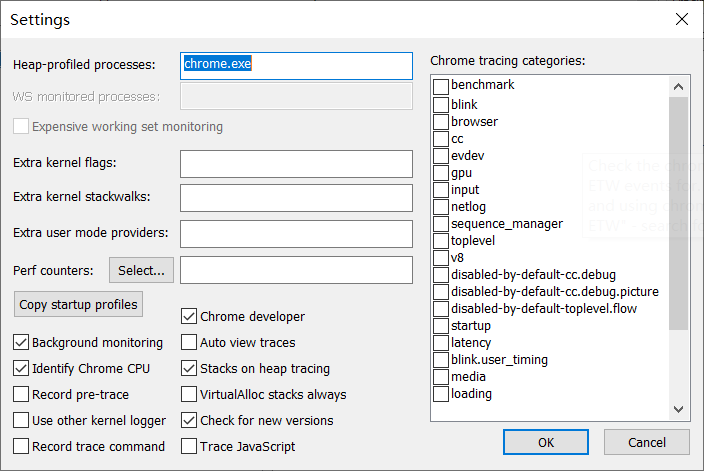Close the Settings dialog
The height and width of the screenshot is (471, 704).
coord(681,19)
